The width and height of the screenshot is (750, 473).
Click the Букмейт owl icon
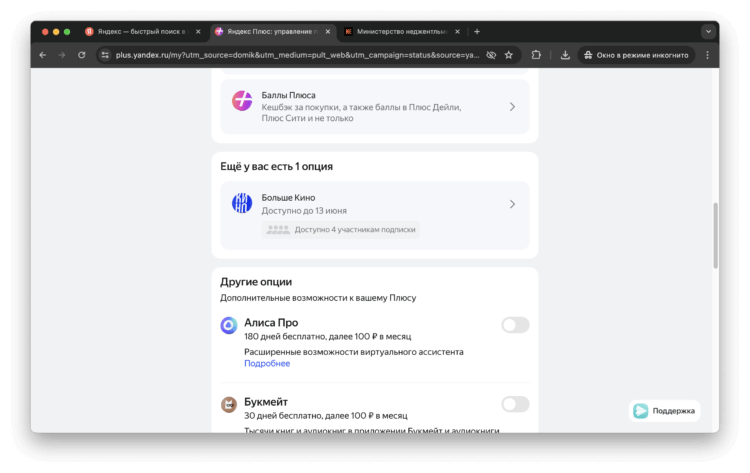tap(229, 405)
